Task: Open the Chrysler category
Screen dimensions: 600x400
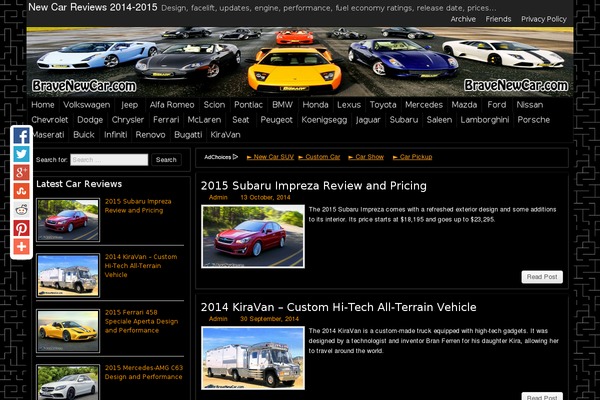Action: coord(128,120)
